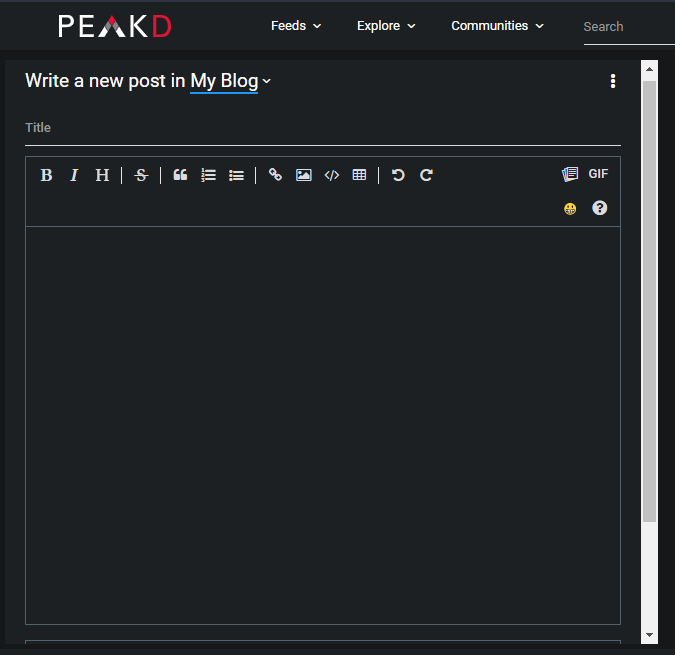Open the snippets/templates icon beside GIF

click(x=570, y=174)
